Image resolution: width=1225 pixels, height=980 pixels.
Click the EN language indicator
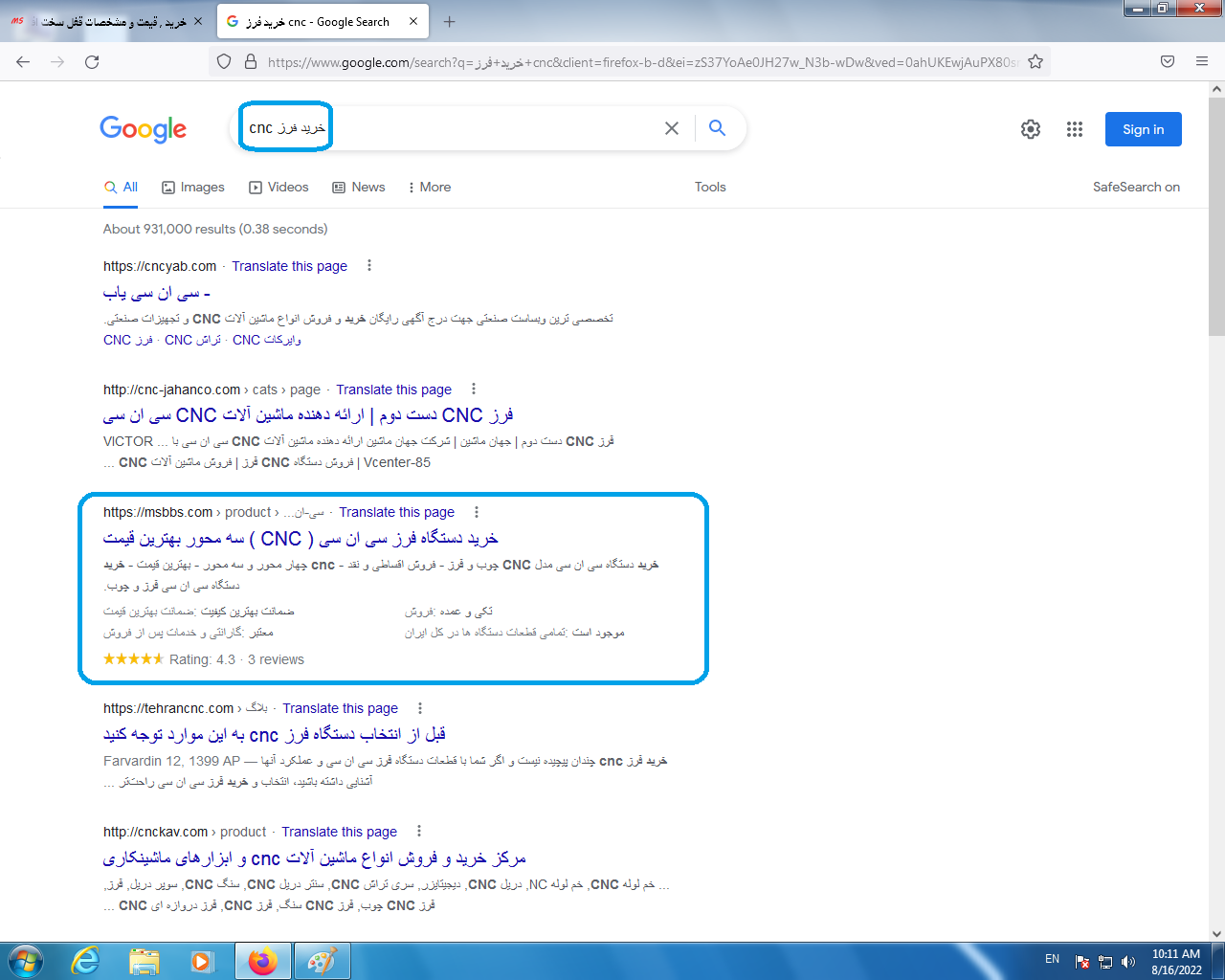click(1052, 959)
